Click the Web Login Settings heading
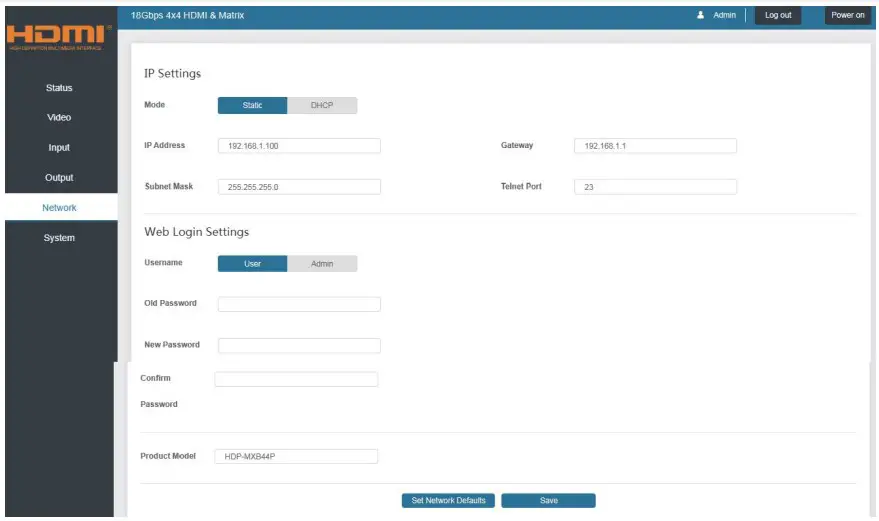The image size is (879, 521). 197,232
